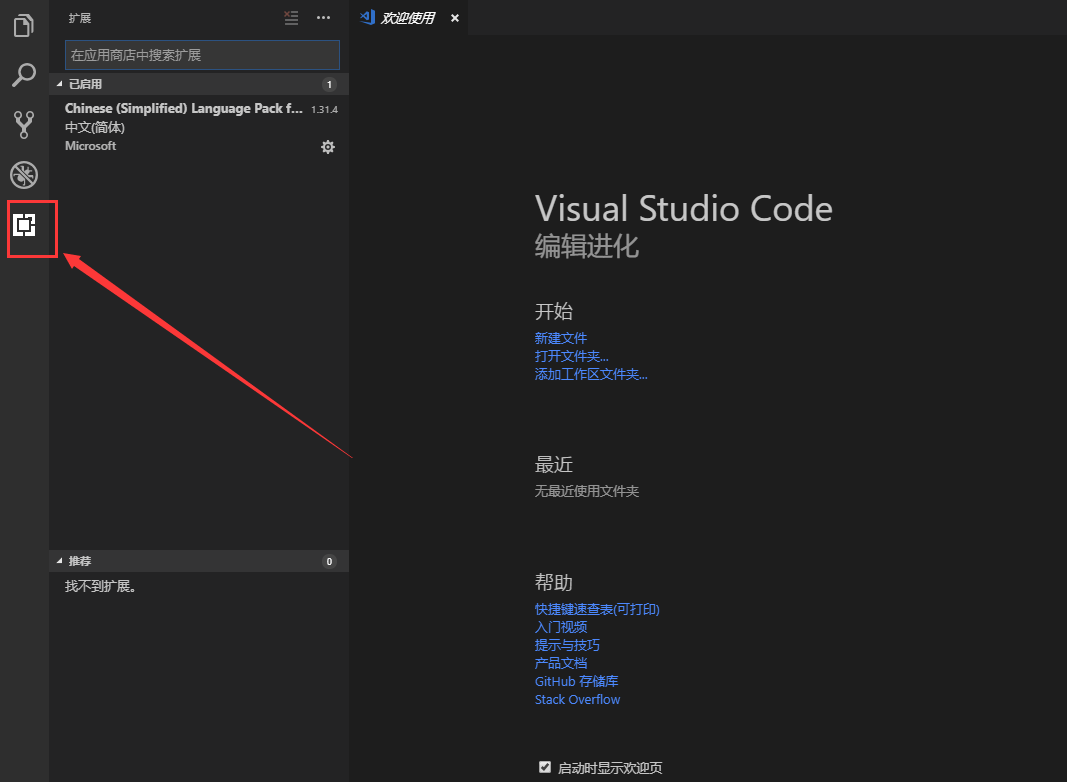Click the 新建文件 link
1067x782 pixels.
coord(561,338)
